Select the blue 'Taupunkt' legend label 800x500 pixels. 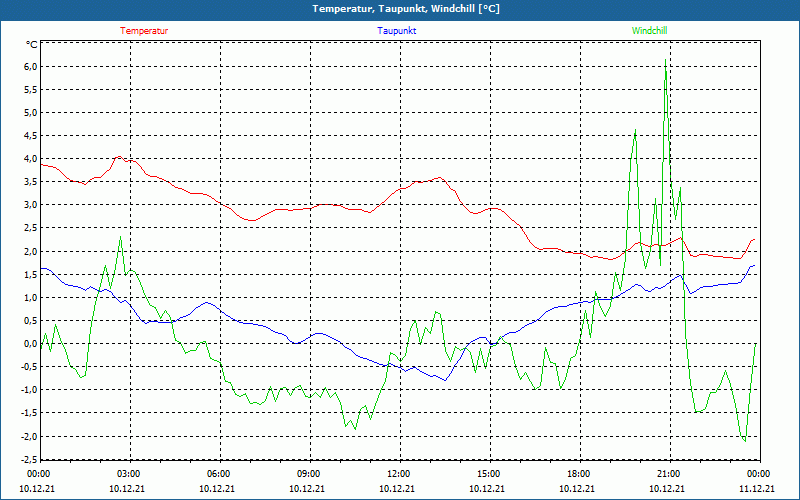(397, 31)
